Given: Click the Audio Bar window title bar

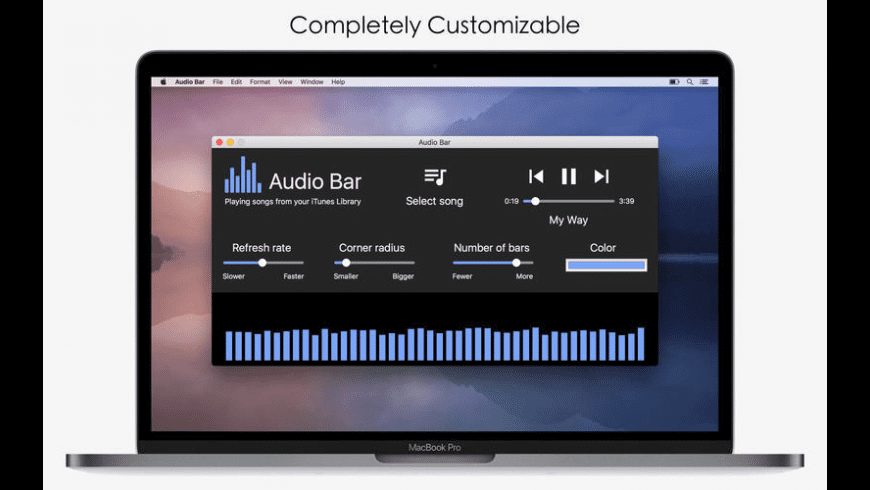Looking at the screenshot, I should 435,142.
